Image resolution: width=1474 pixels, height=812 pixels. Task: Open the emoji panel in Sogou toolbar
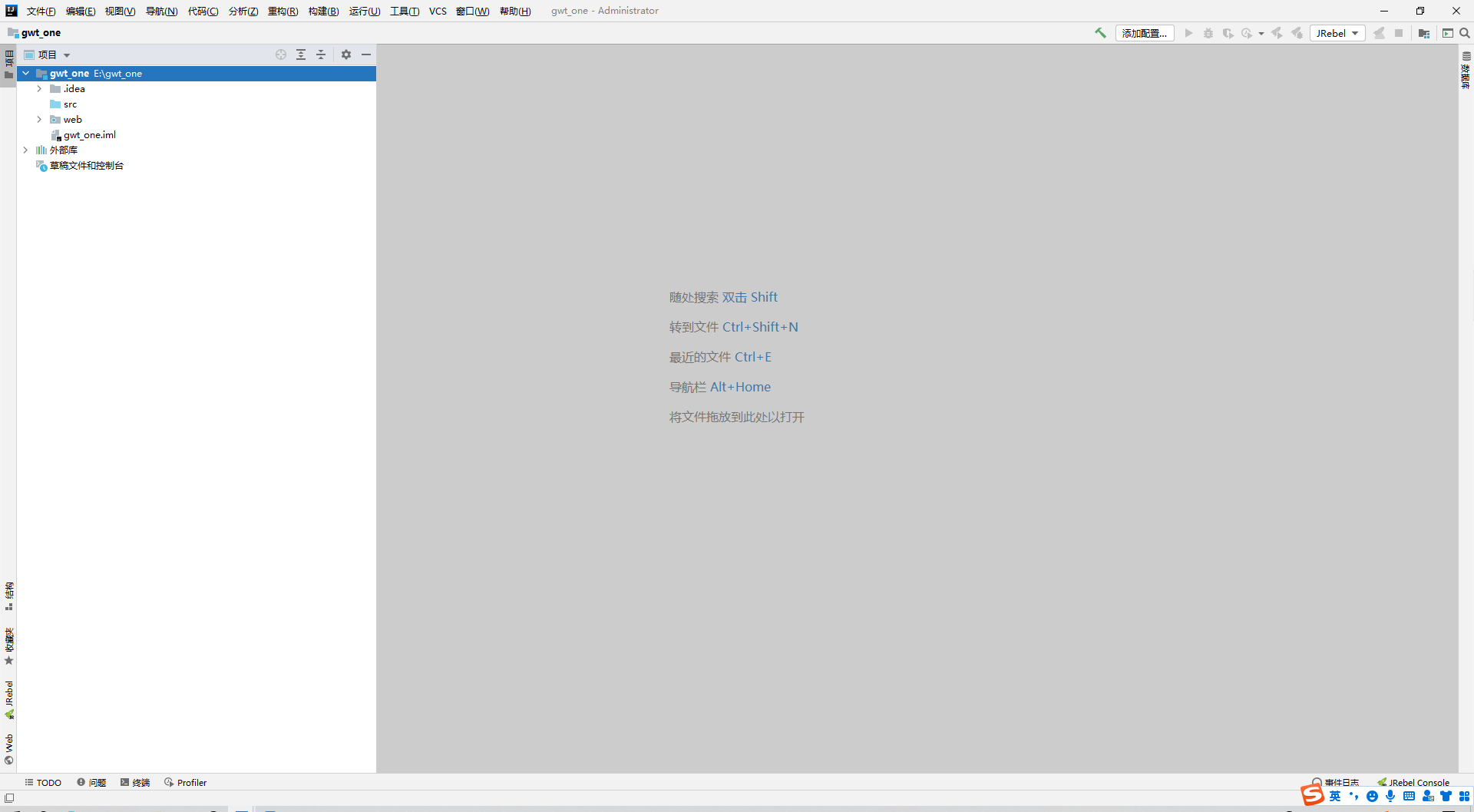click(1372, 797)
